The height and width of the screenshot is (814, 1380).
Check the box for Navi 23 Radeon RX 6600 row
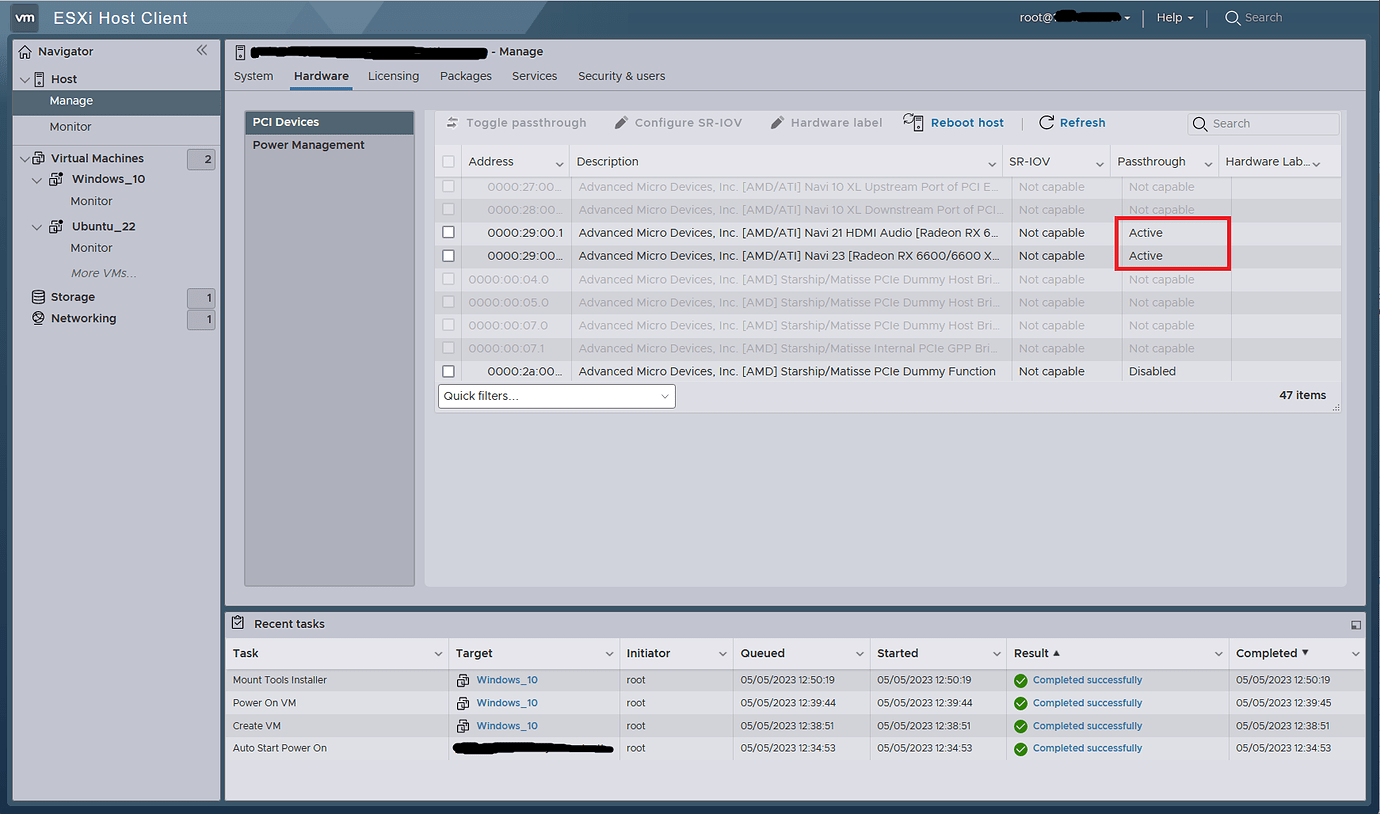coord(449,256)
